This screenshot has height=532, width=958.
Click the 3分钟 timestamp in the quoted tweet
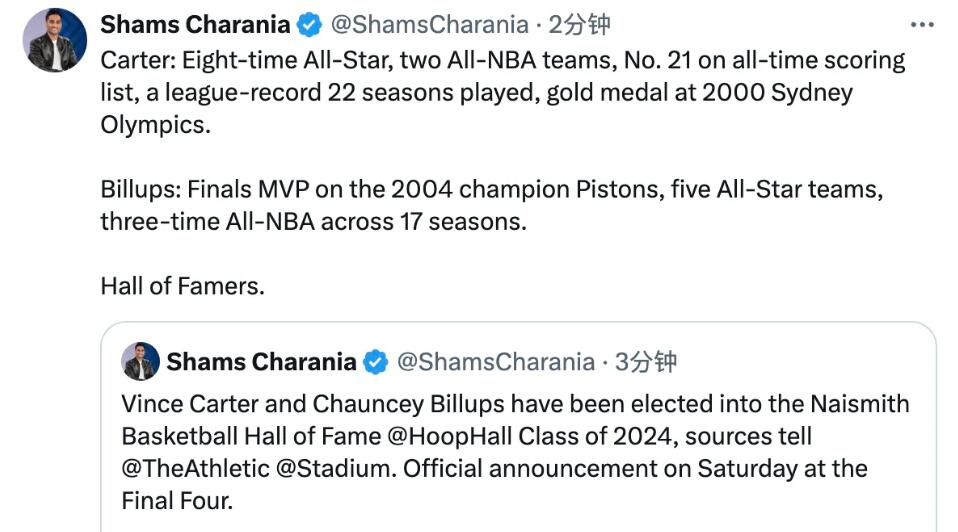click(x=645, y=362)
